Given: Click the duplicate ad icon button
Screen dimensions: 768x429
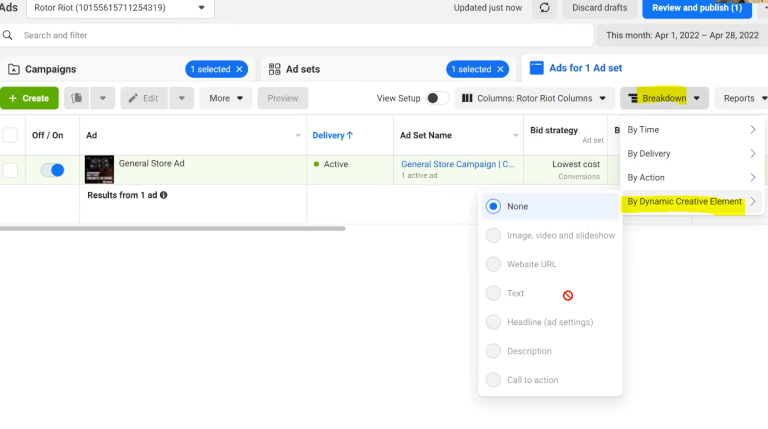Looking at the screenshot, I should (77, 98).
